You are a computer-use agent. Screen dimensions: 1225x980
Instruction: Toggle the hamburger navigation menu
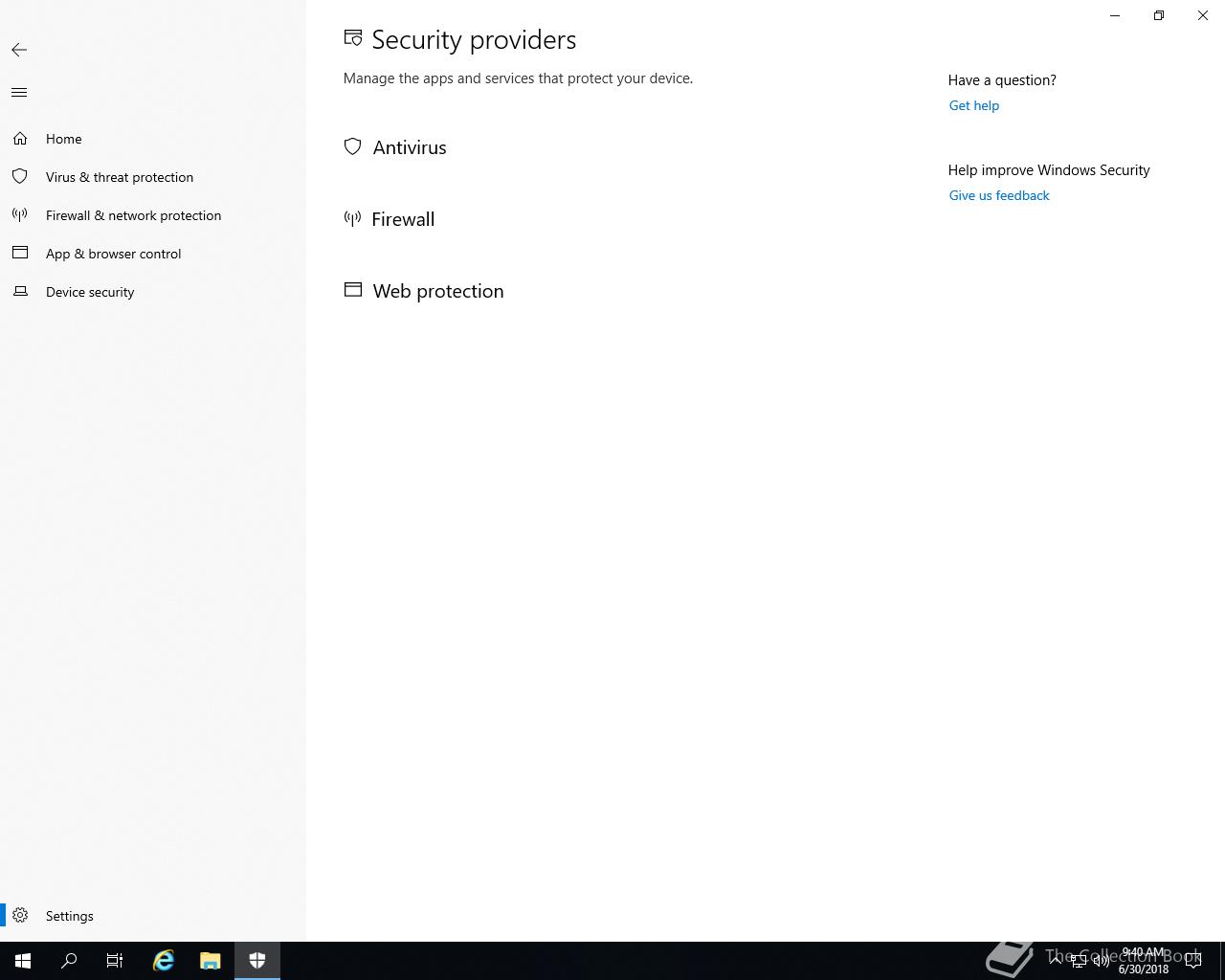[19, 93]
